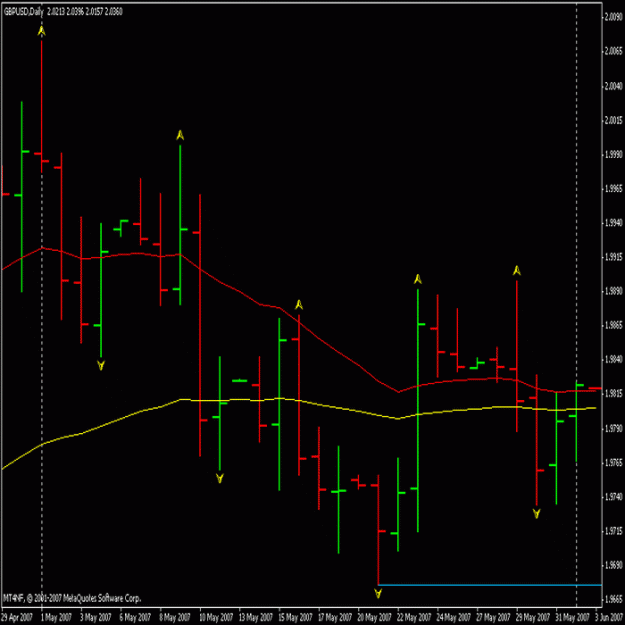Click the 2.0040 price label

(614, 86)
